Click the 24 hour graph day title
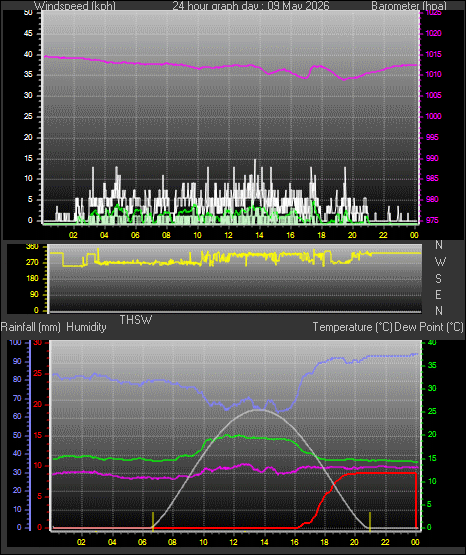Screen dimensions: 466x555 tap(251, 6)
